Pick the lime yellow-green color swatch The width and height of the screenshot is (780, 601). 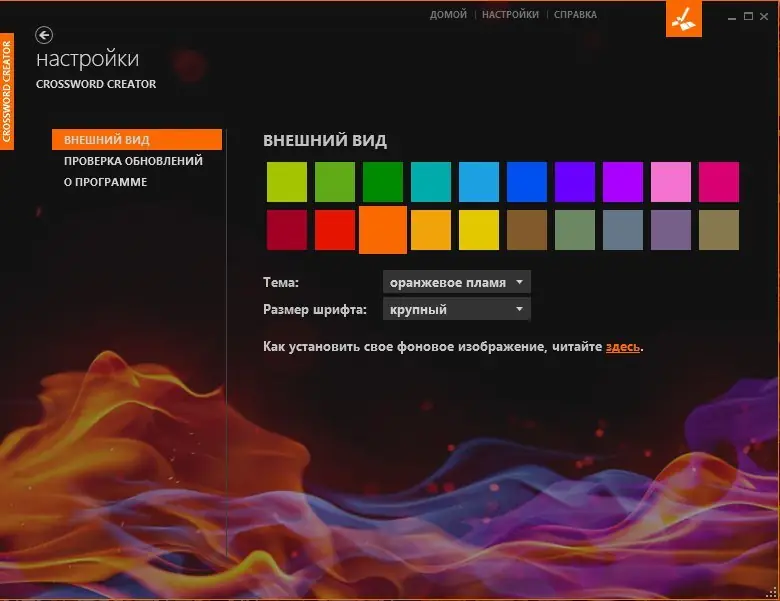click(x=287, y=182)
